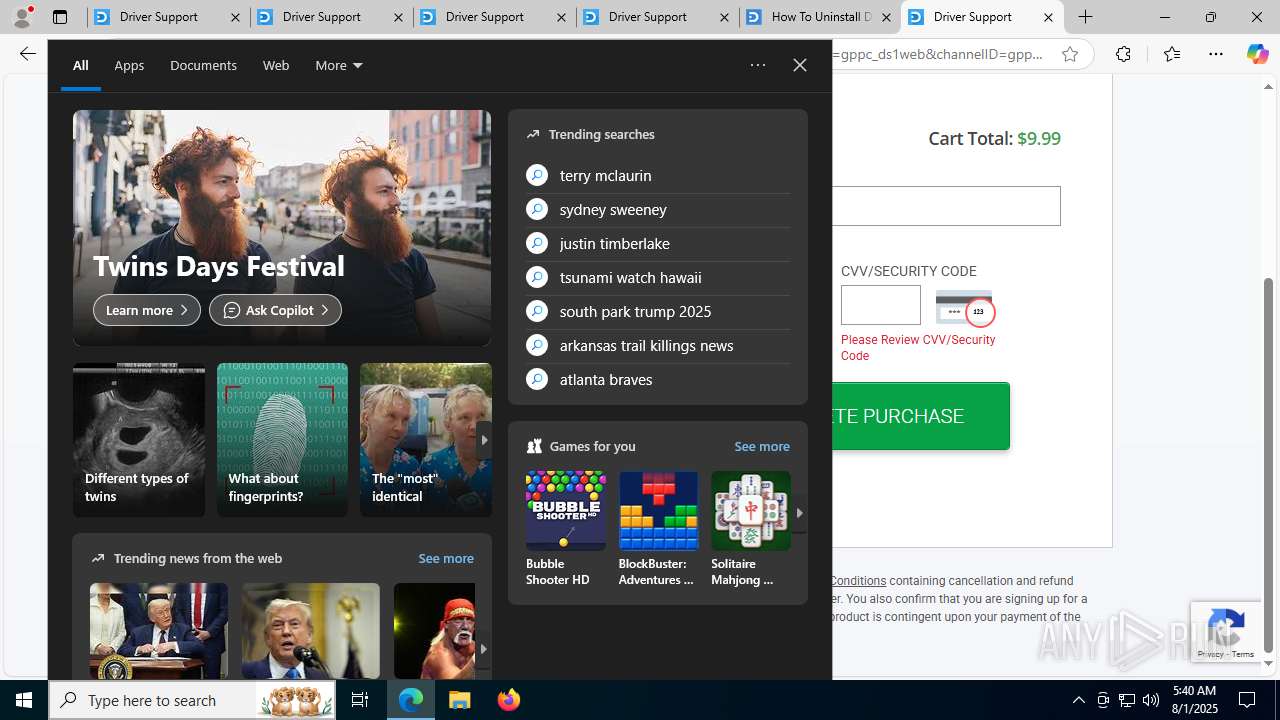1280x720 pixels.
Task: Open File Explorer from the taskbar
Action: click(x=459, y=700)
